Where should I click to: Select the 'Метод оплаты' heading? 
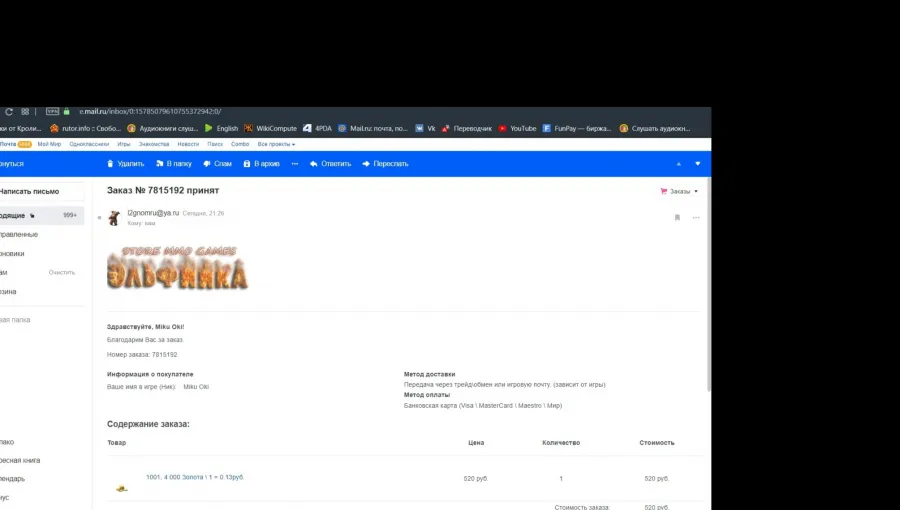click(427, 395)
